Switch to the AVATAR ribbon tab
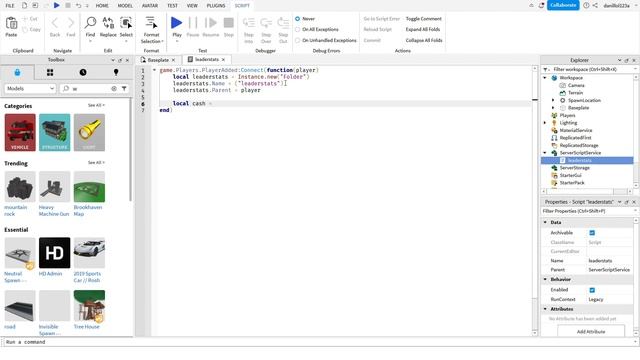This screenshot has height=360, width=640. click(150, 6)
